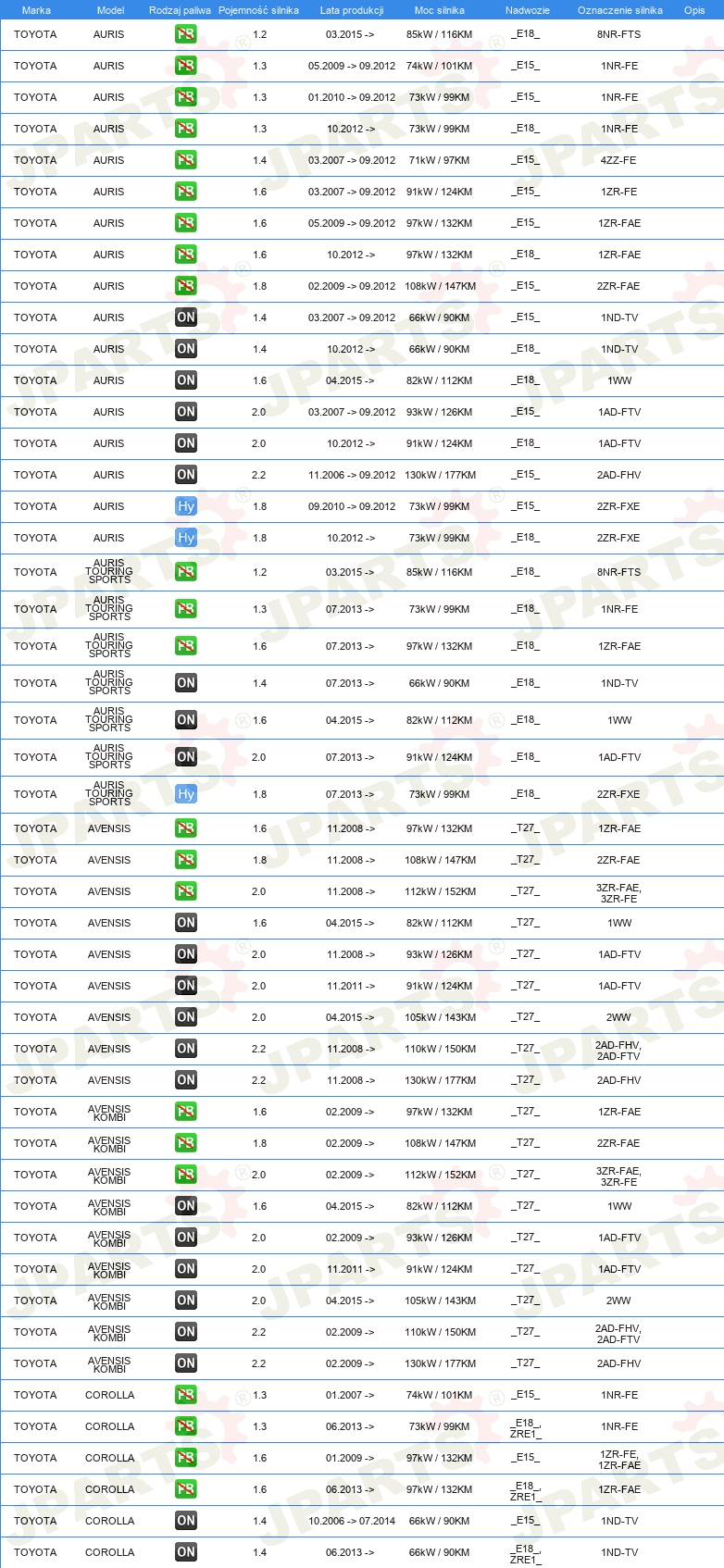Select ON icon in Avensis 11.2008 110kW row
The height and width of the screenshot is (1568, 724).
[x=186, y=1049]
